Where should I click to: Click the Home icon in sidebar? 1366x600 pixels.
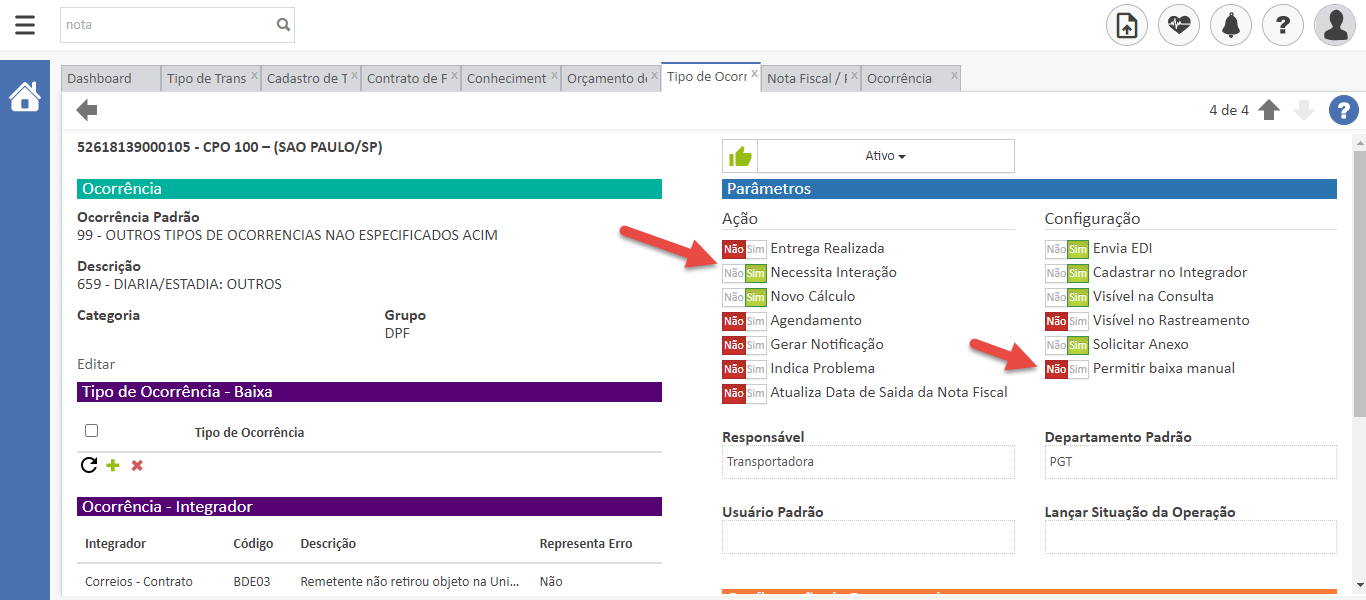point(25,97)
